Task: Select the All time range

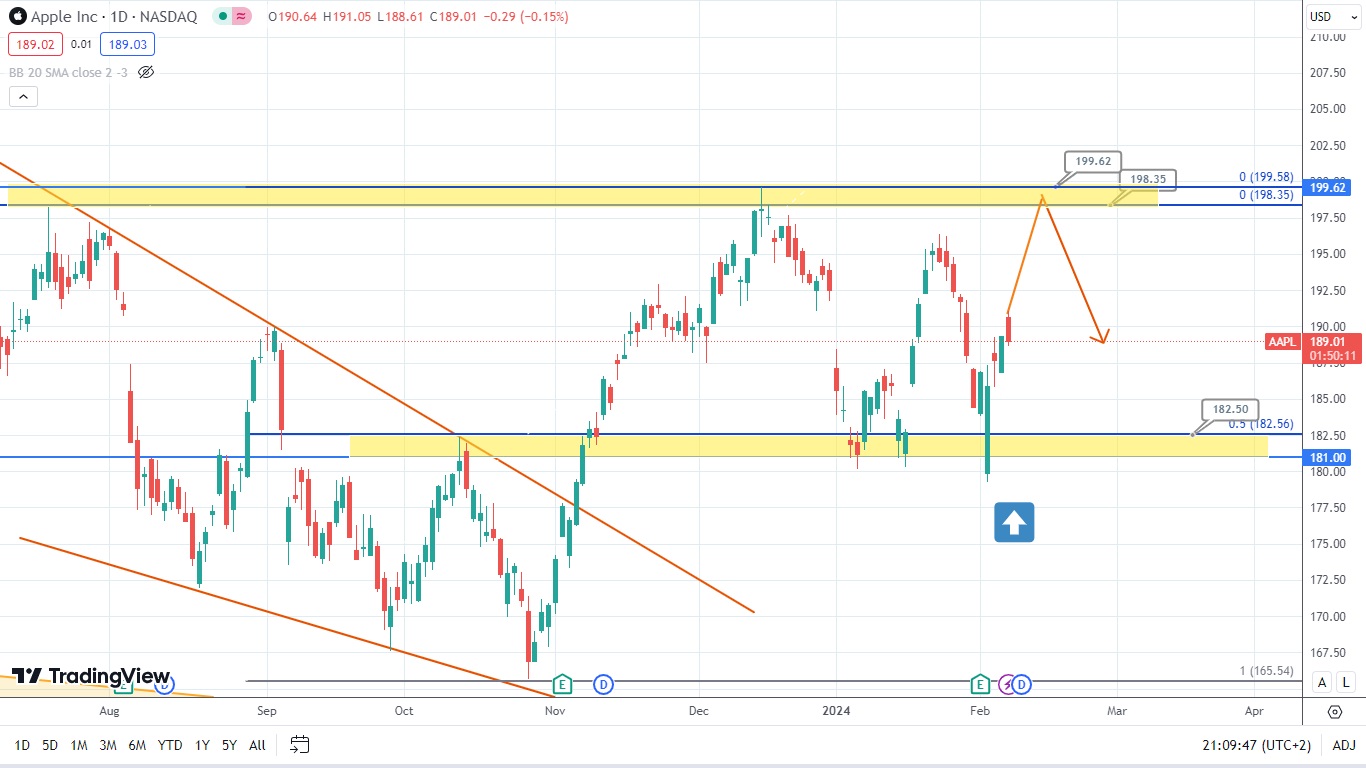Action: 257,745
